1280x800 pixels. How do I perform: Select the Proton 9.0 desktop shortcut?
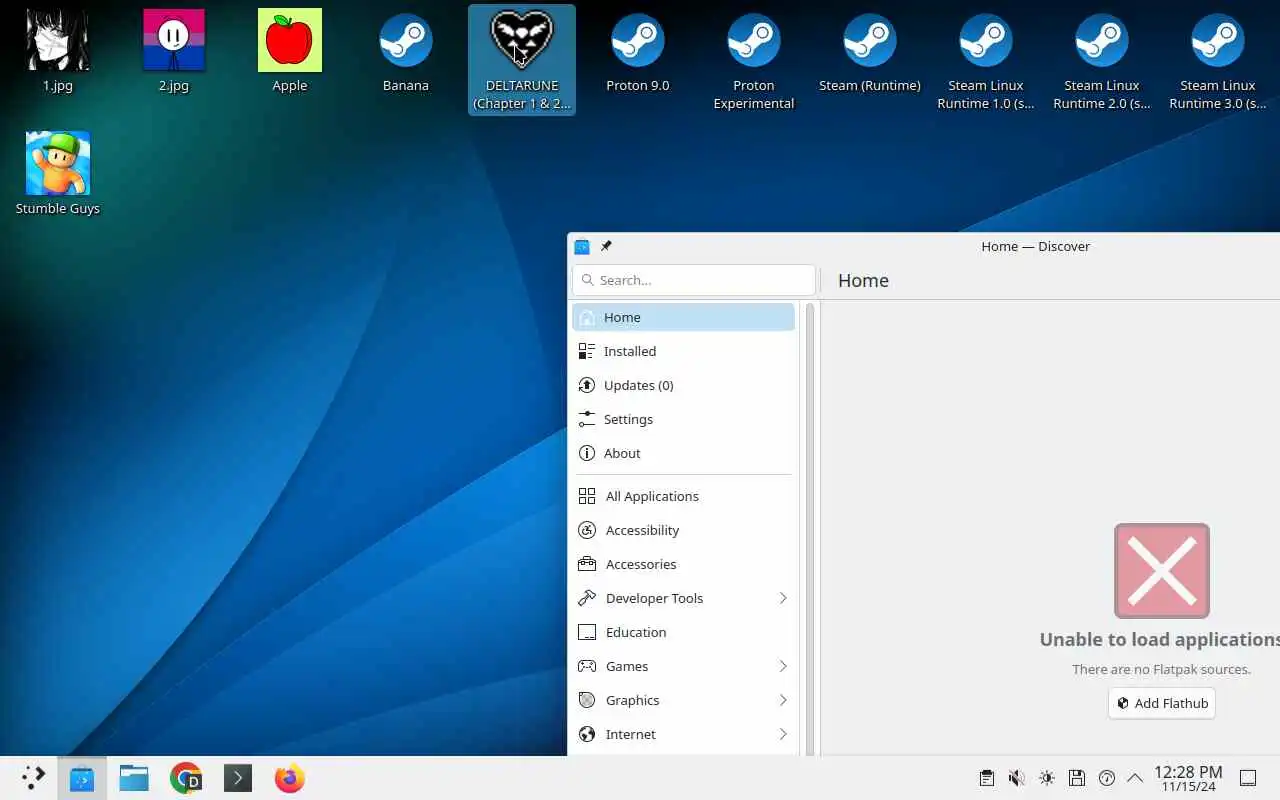(x=638, y=51)
